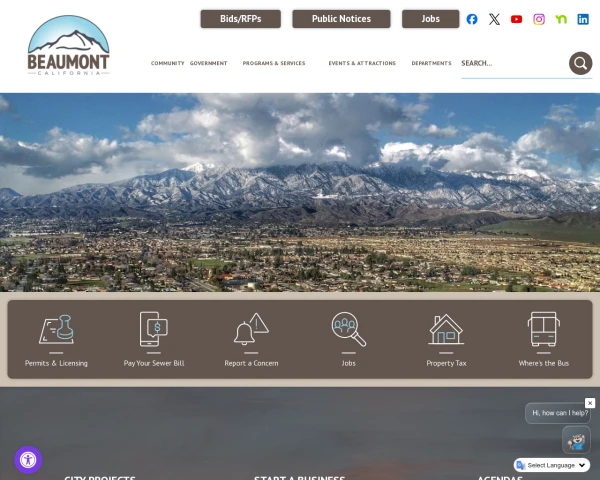This screenshot has height=480, width=600.
Task: Expand the Select Language dropdown
Action: tap(552, 465)
